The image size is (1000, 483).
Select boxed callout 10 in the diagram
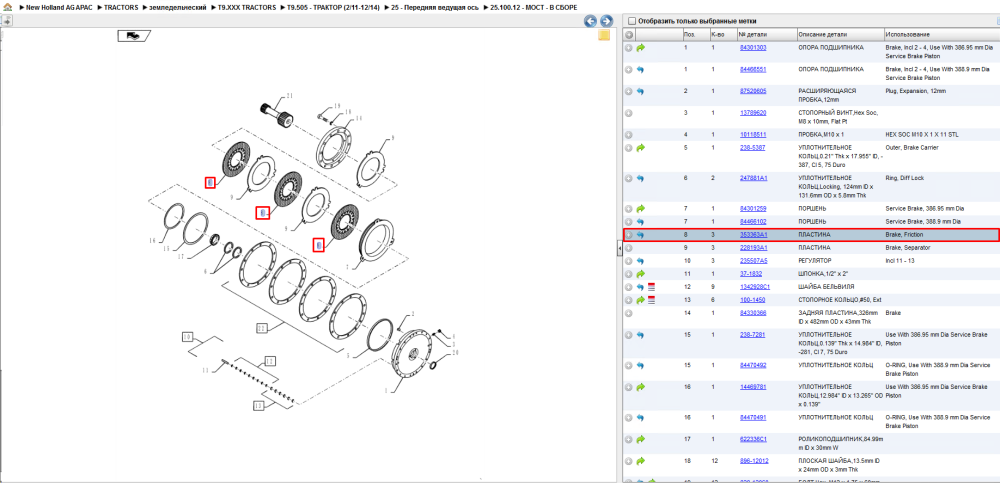tap(186, 336)
